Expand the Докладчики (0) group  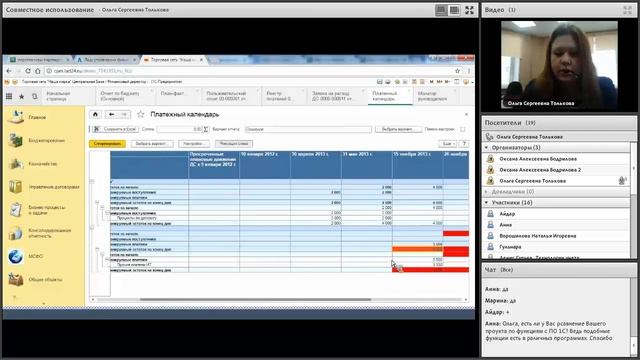click(x=487, y=191)
